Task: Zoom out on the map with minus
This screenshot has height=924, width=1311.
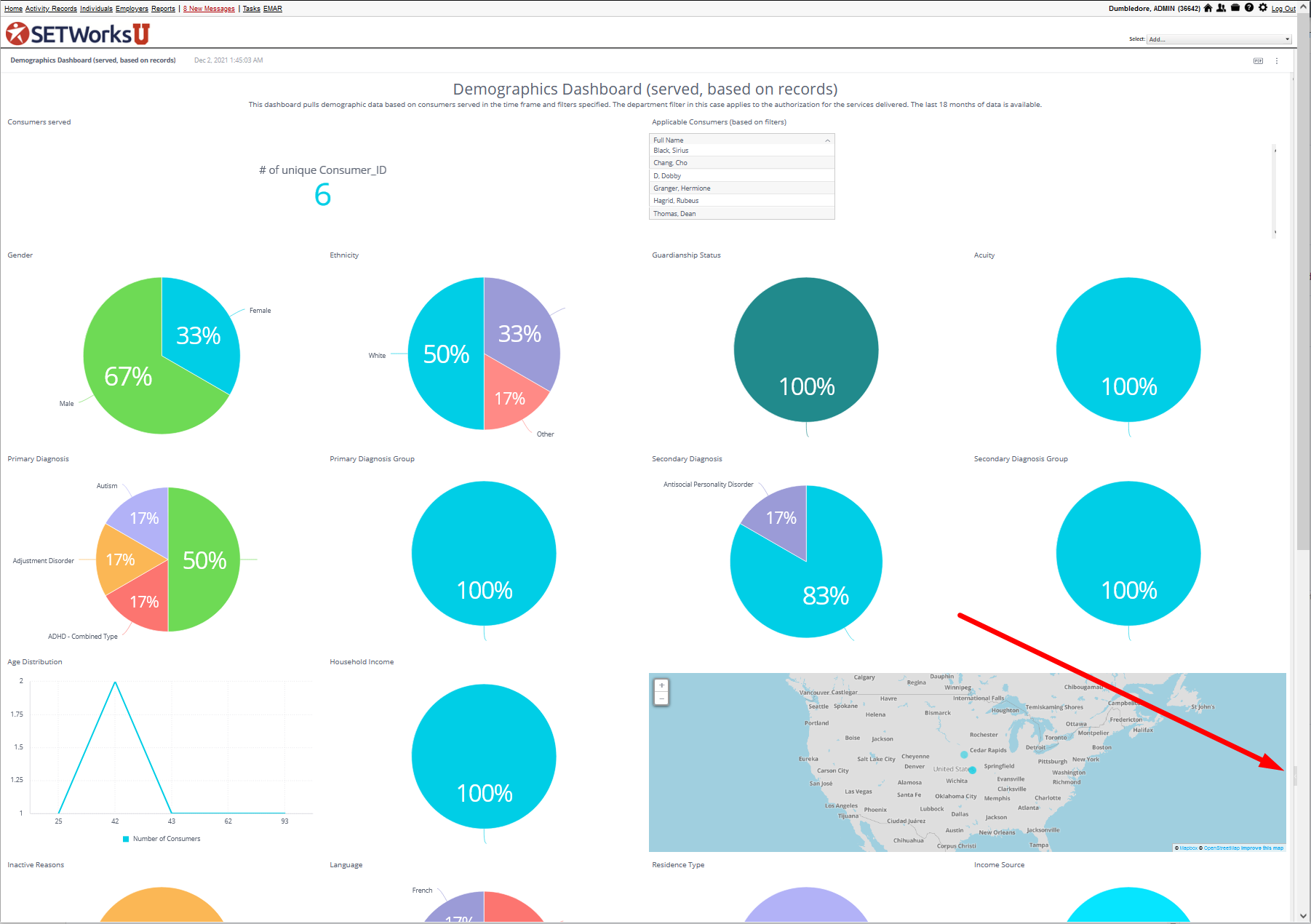Action: [661, 698]
